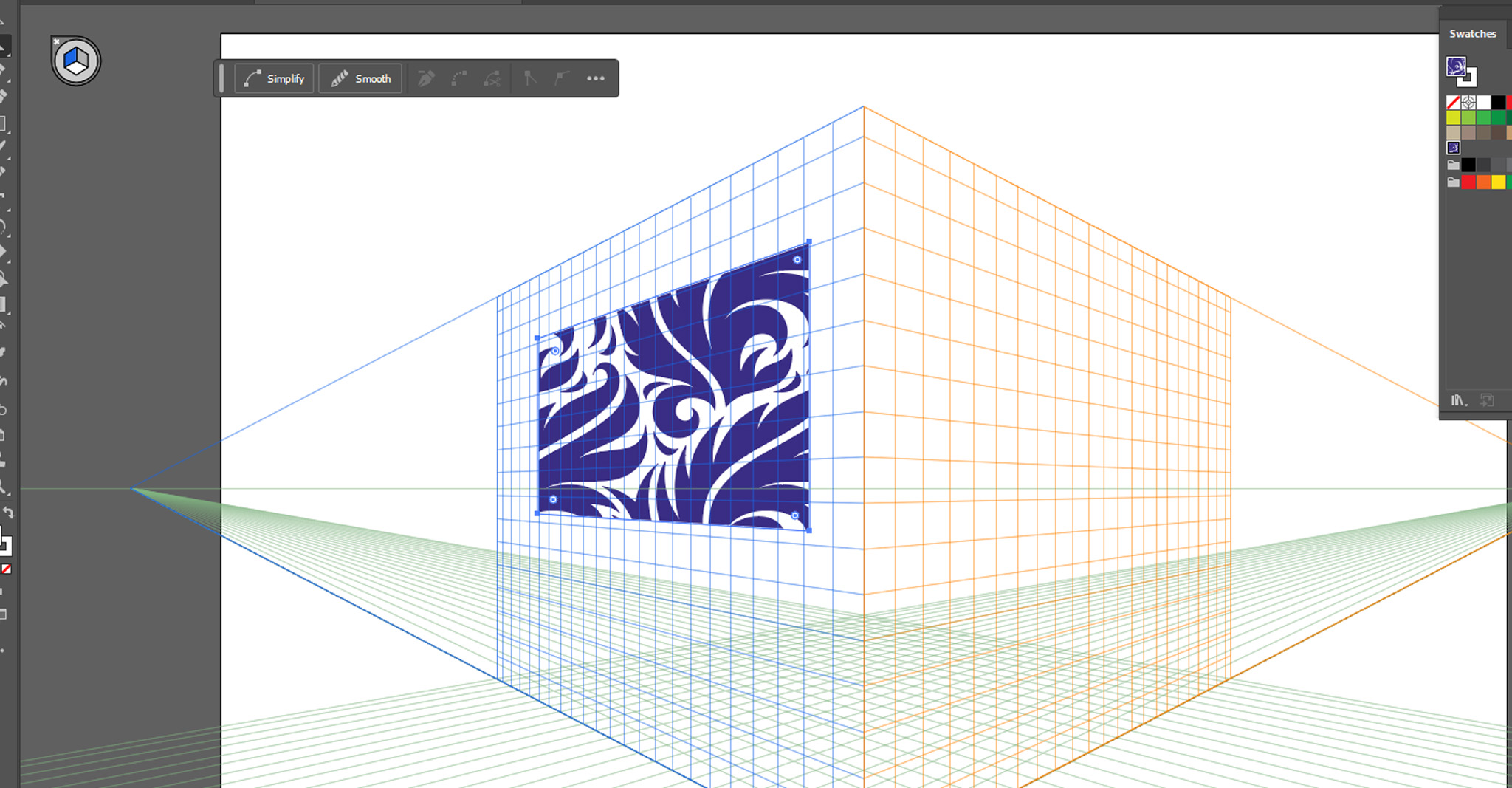The width and height of the screenshot is (1512, 788).
Task: Click the top-right corner widget of the pattern shape
Action: (x=797, y=259)
